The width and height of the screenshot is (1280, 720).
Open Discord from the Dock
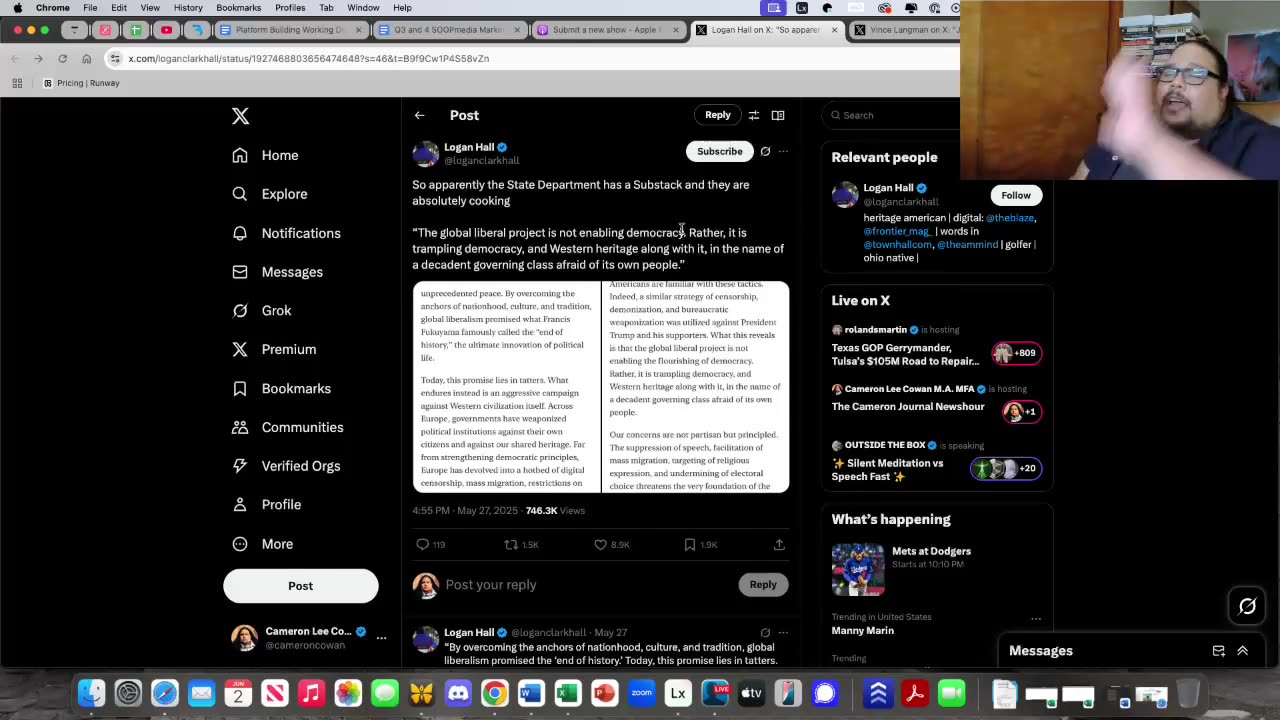(x=458, y=693)
